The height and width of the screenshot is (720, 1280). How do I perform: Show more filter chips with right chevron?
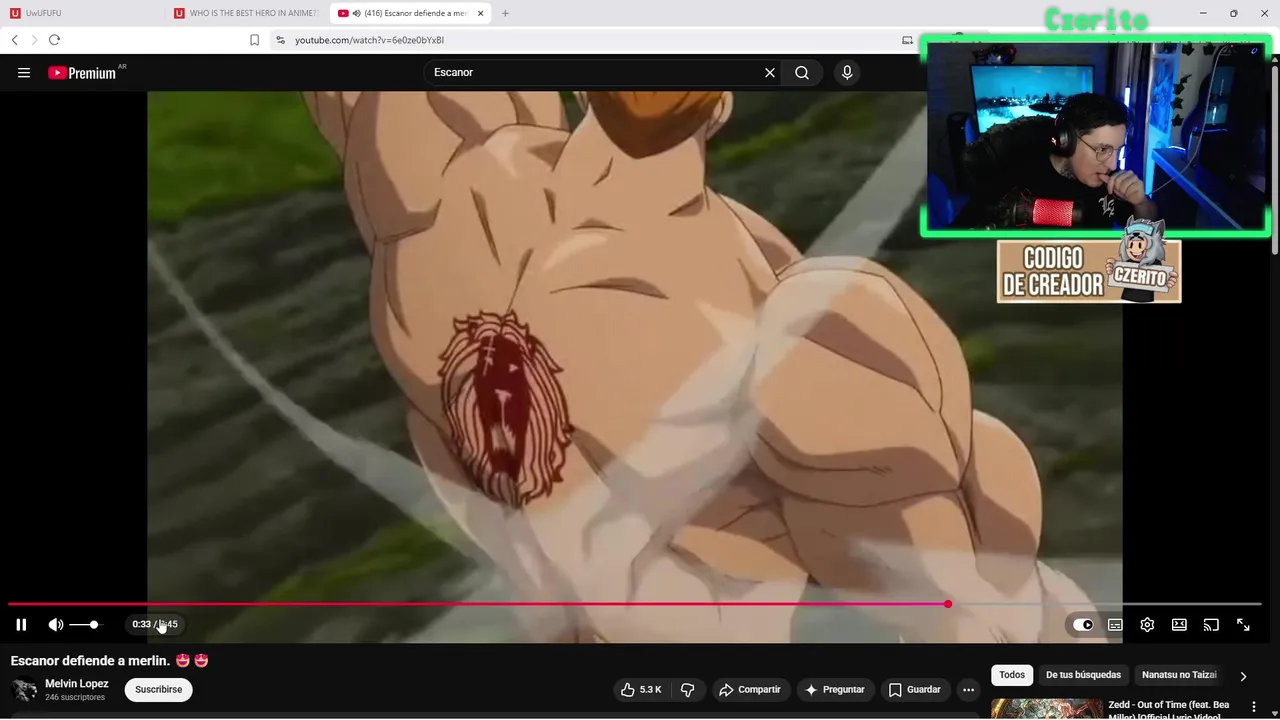1243,676
